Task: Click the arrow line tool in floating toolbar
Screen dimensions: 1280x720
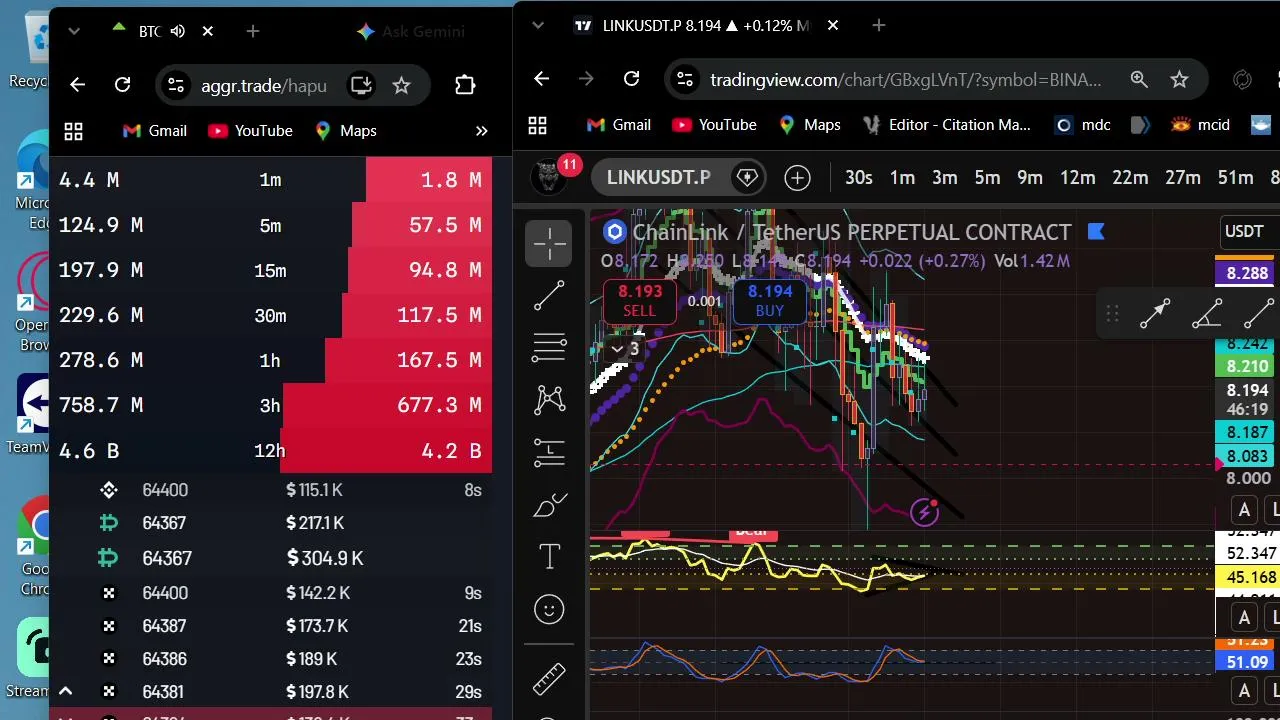Action: [x=1155, y=314]
